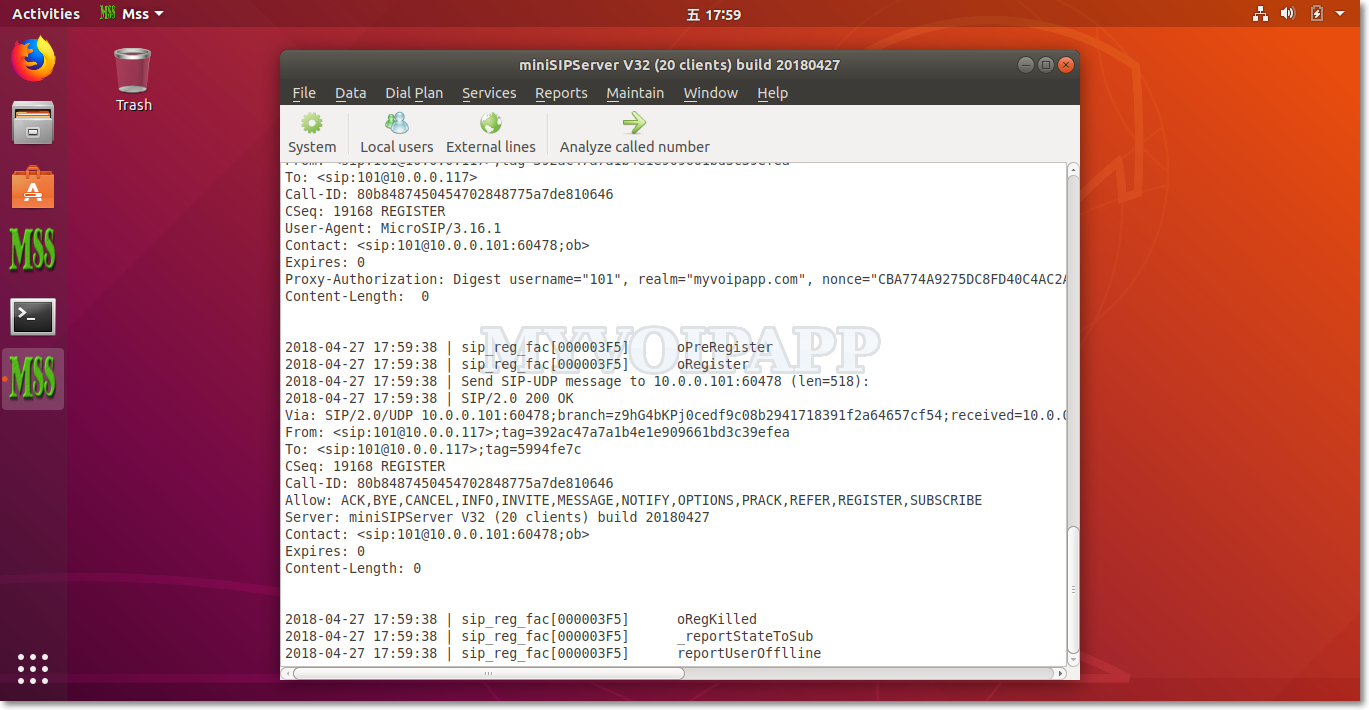The image size is (1369, 710).
Task: Open Terminal from the dock
Action: coord(33,316)
